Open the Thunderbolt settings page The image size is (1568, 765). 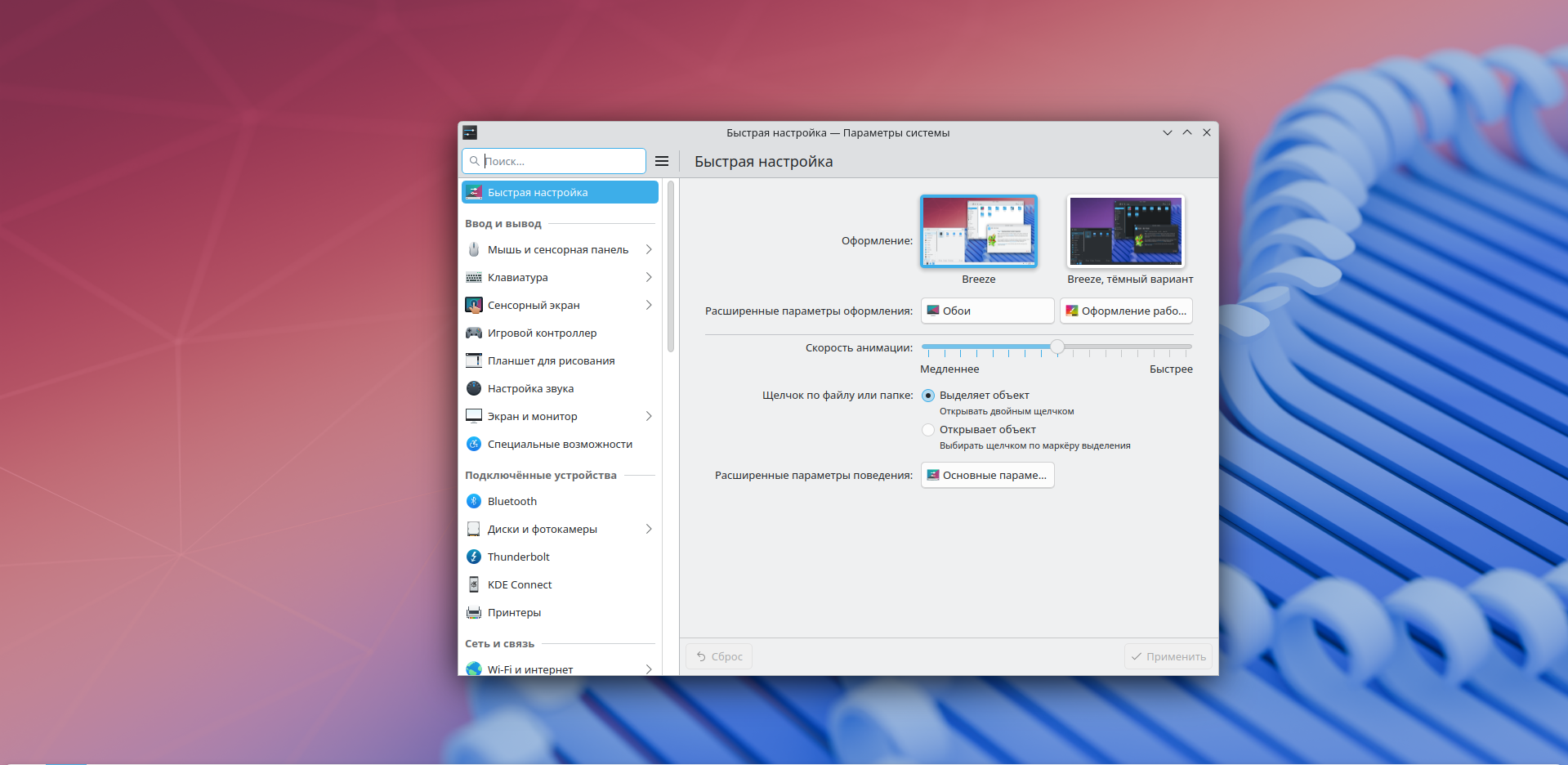561,557
